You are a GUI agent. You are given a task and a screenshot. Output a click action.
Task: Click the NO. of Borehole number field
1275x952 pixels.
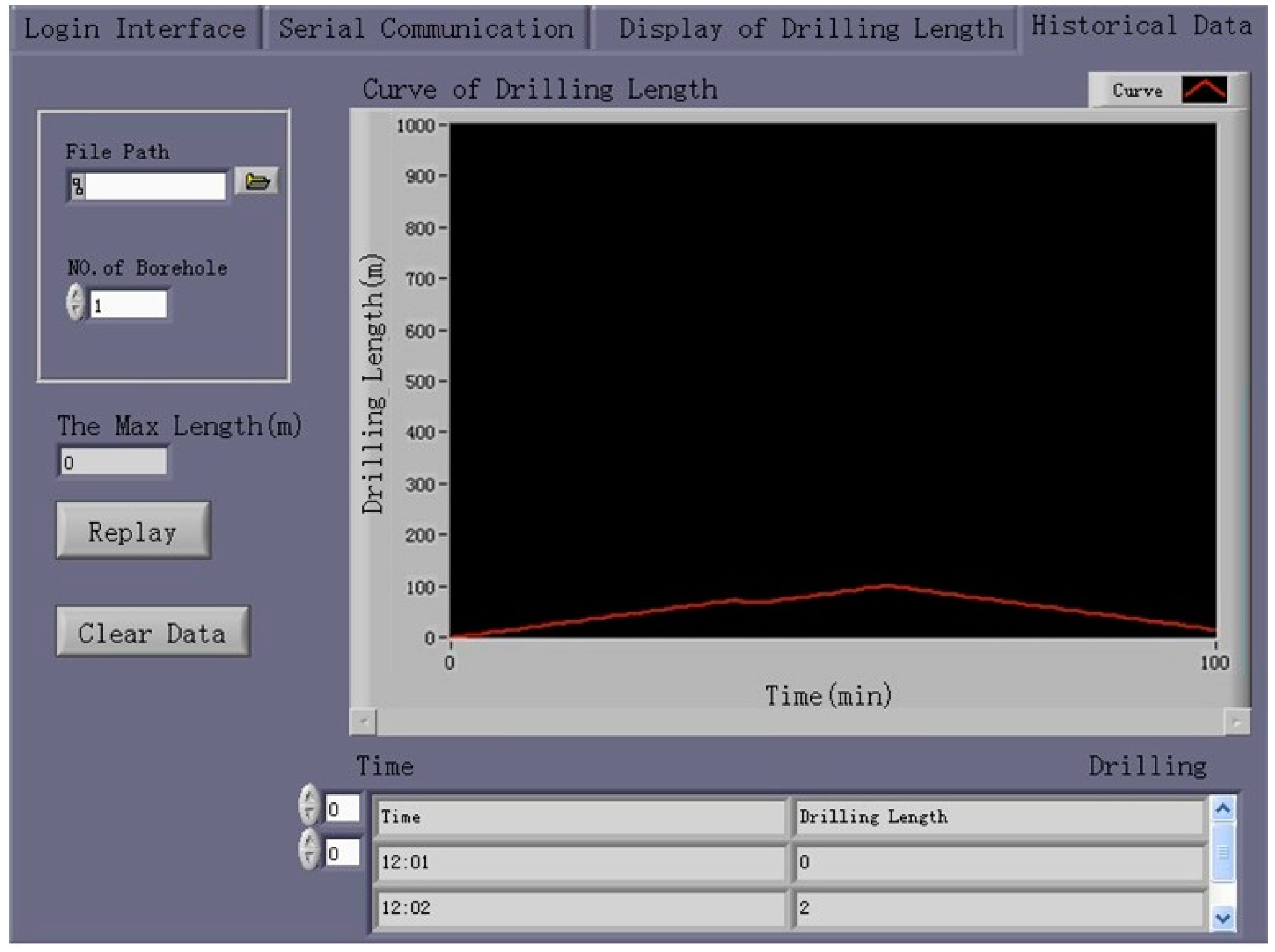[x=129, y=305]
